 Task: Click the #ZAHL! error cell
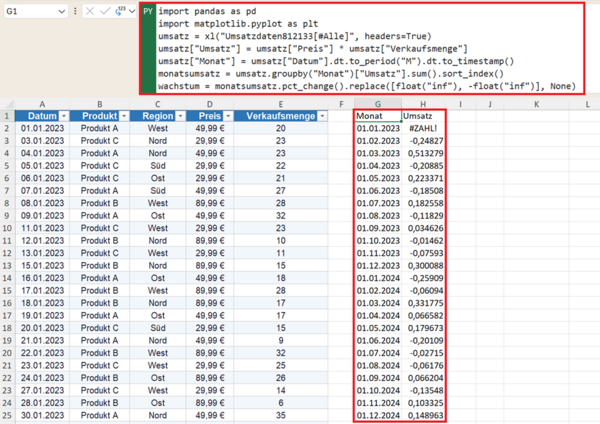coord(423,128)
